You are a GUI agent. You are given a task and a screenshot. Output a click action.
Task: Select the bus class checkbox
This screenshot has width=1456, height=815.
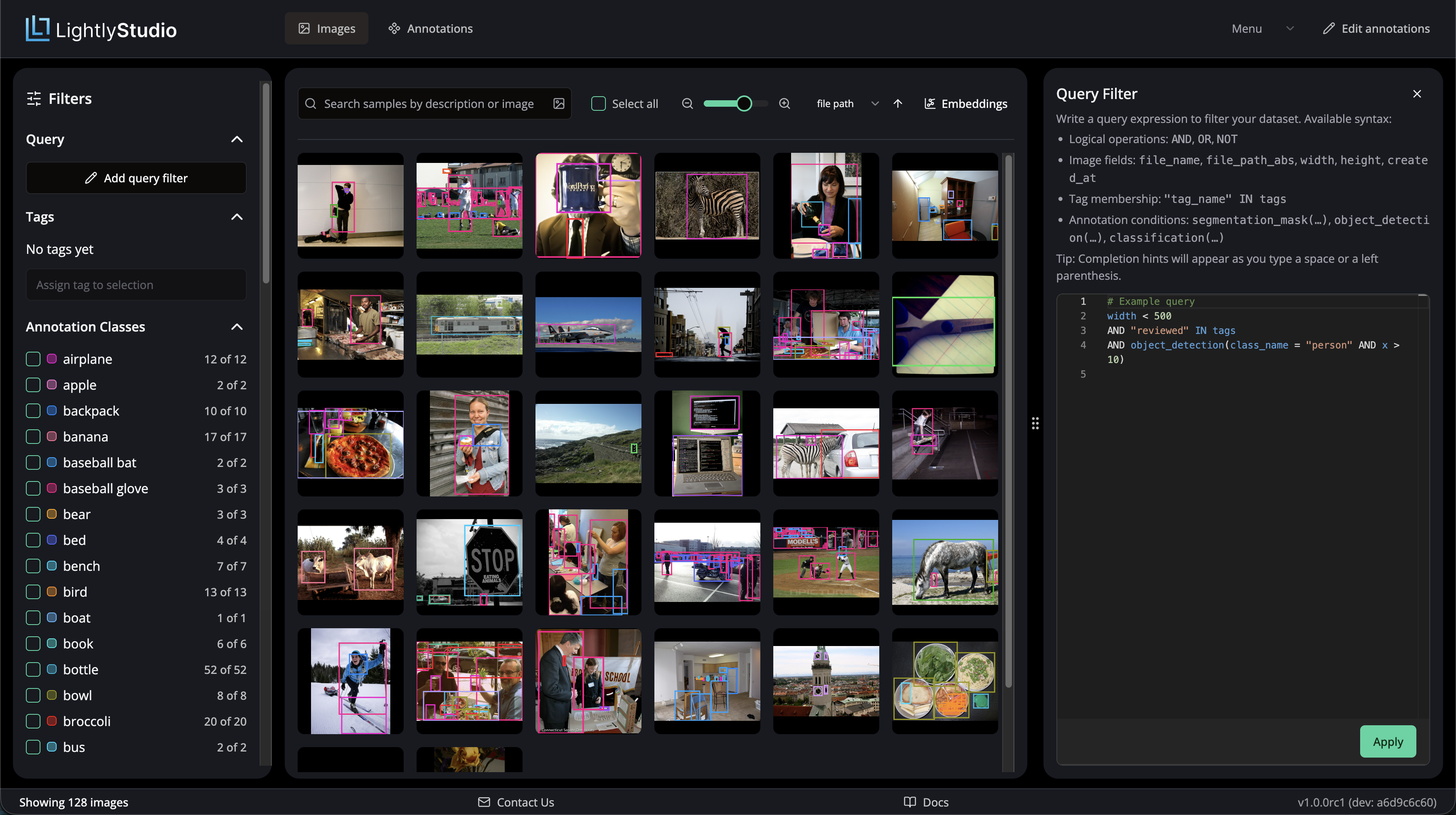(x=33, y=747)
